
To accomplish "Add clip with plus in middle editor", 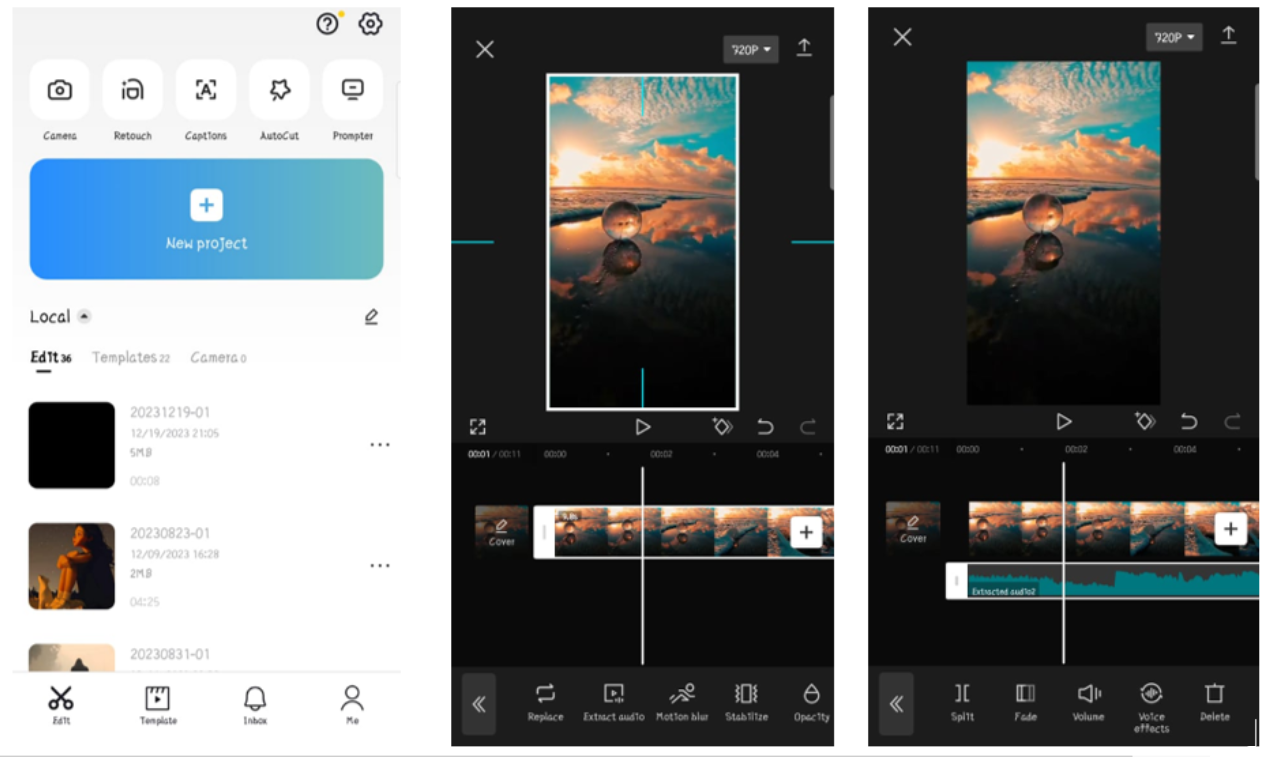I will tap(806, 533).
